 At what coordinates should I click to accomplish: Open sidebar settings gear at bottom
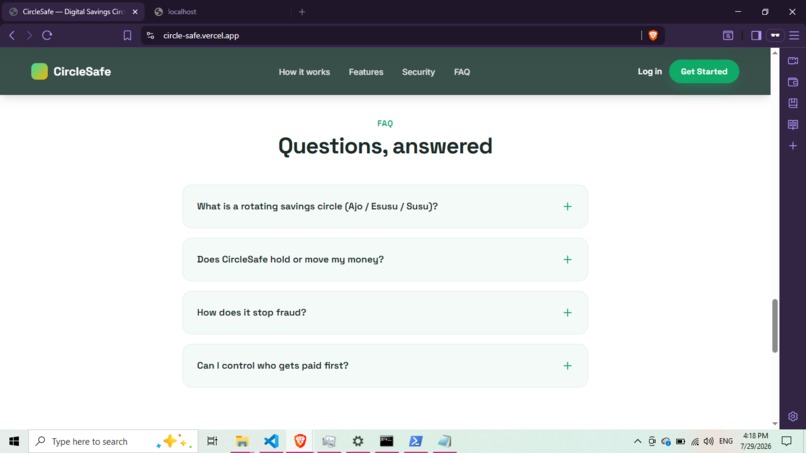tap(793, 416)
